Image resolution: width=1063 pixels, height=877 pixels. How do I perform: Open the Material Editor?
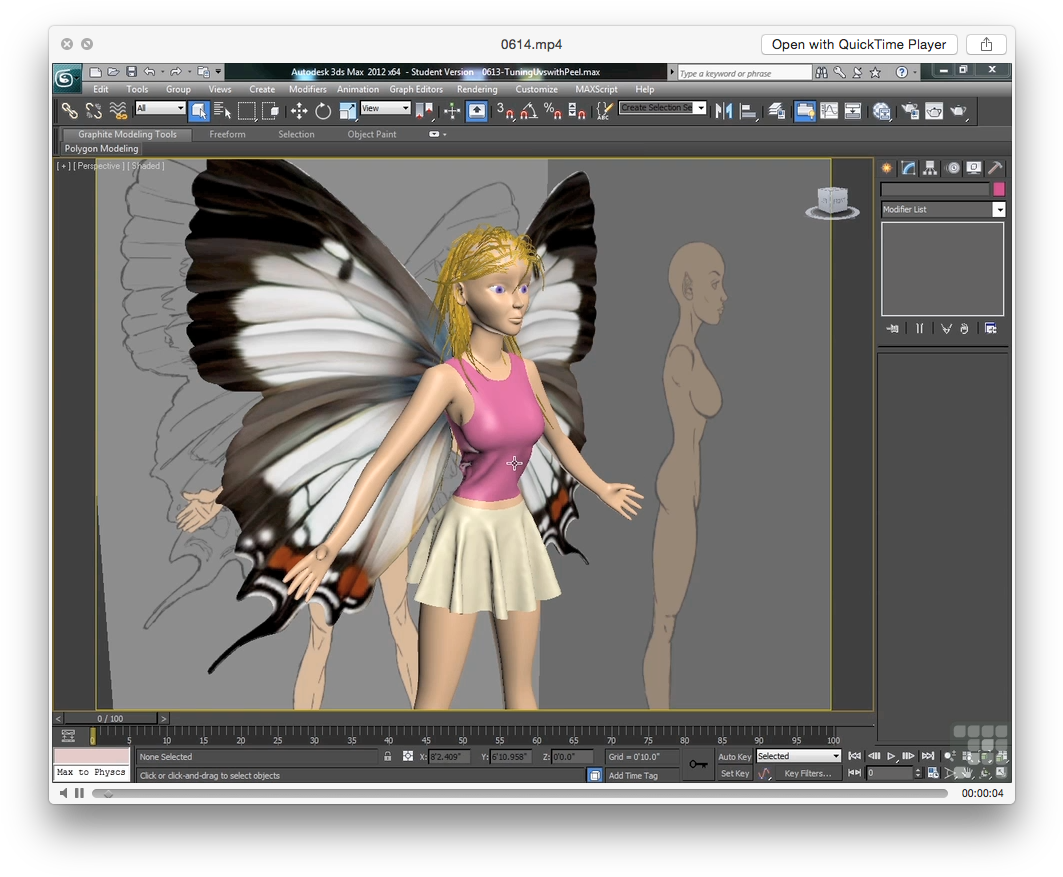click(x=882, y=110)
